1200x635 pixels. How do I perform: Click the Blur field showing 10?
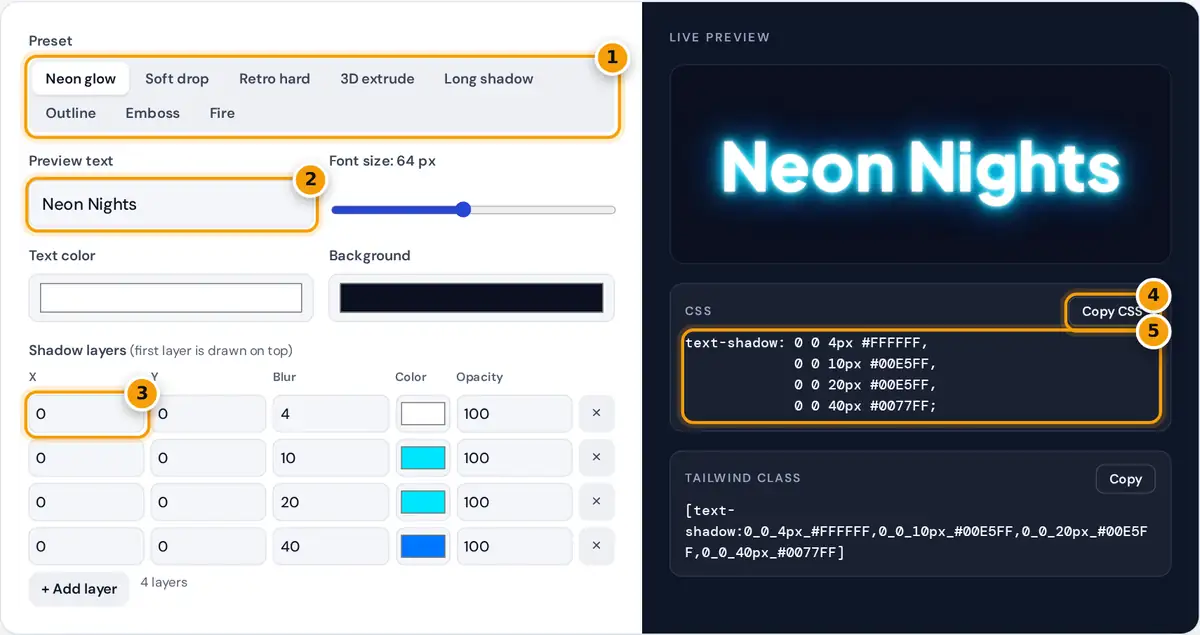click(x=330, y=458)
